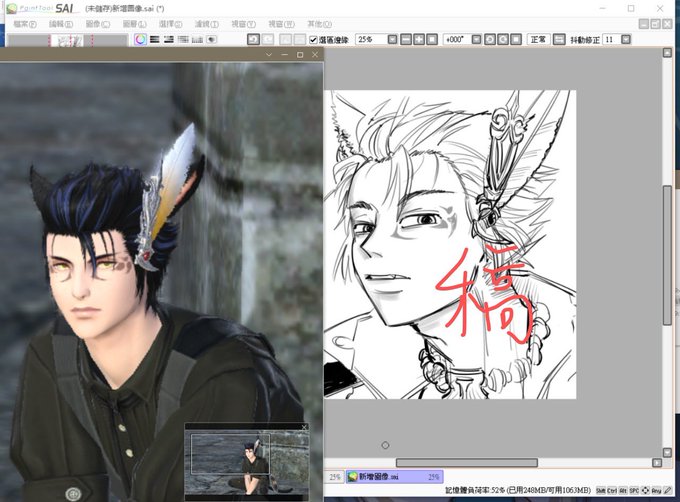680x502 pixels.
Task: Click the mini preview thumbnail in reference window
Action: (x=247, y=463)
